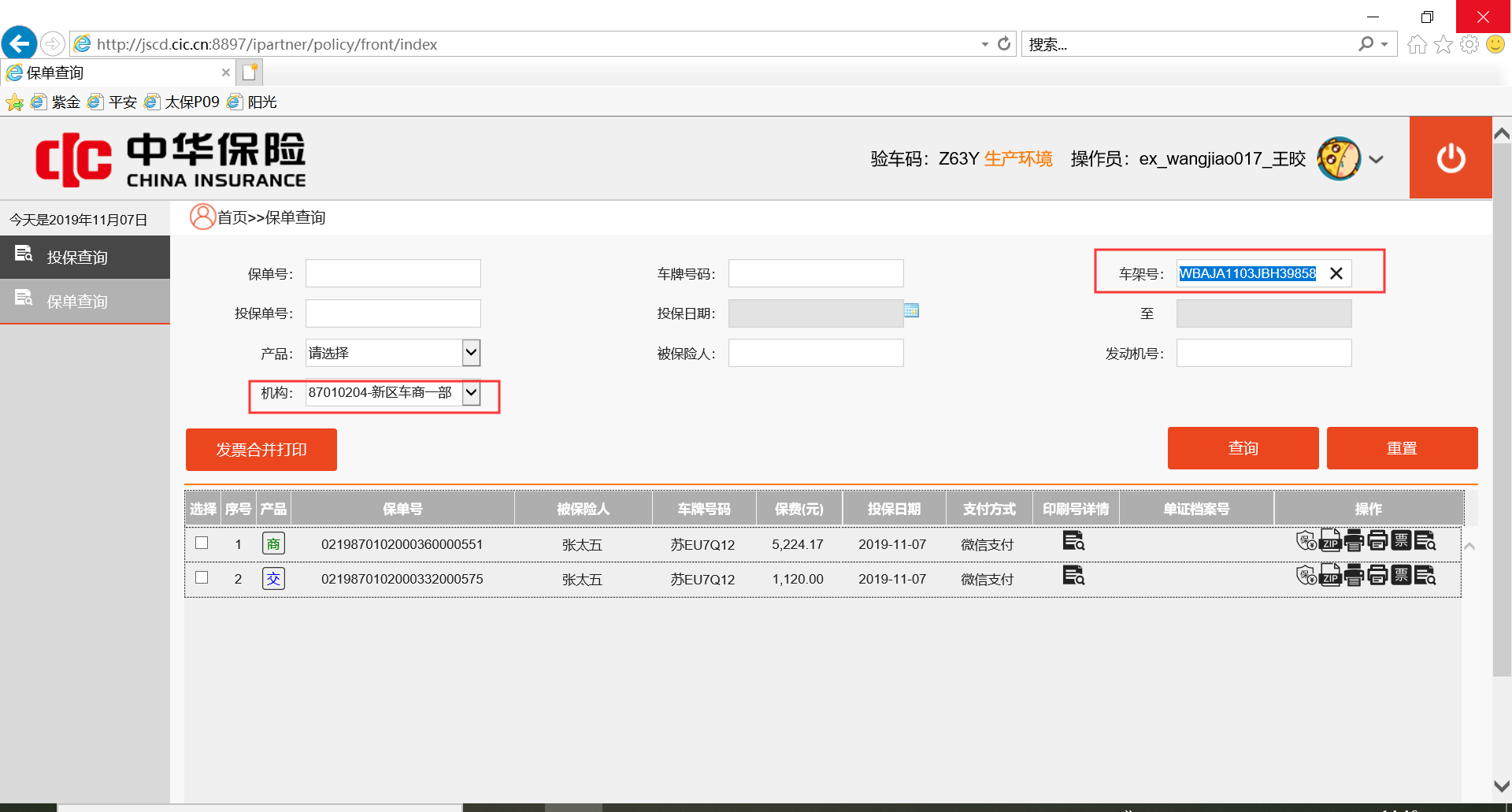Clear the 车架号 field with the X icon
The width and height of the screenshot is (1512, 812).
click(1336, 273)
